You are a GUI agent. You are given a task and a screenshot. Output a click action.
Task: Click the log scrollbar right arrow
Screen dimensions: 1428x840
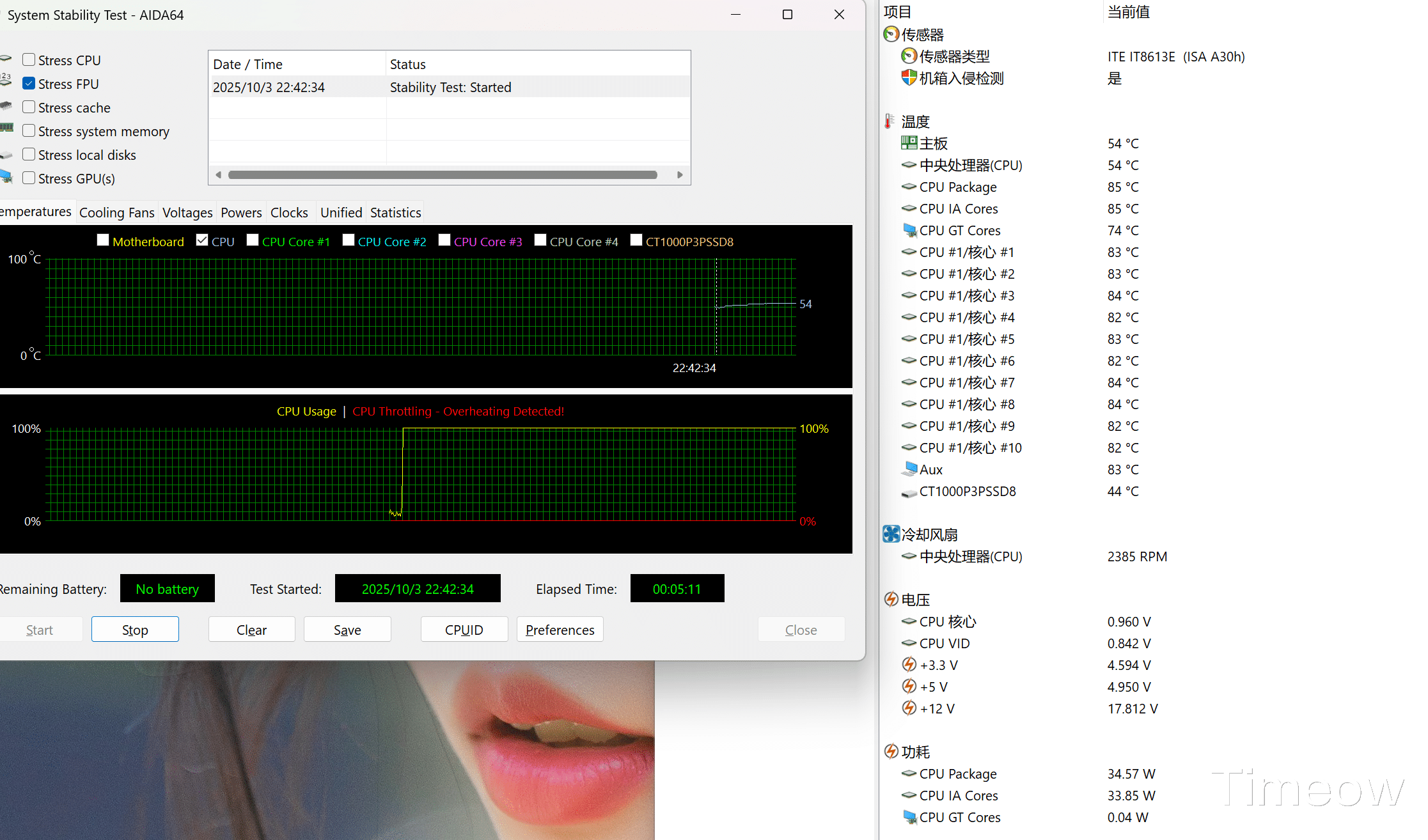pyautogui.click(x=680, y=175)
